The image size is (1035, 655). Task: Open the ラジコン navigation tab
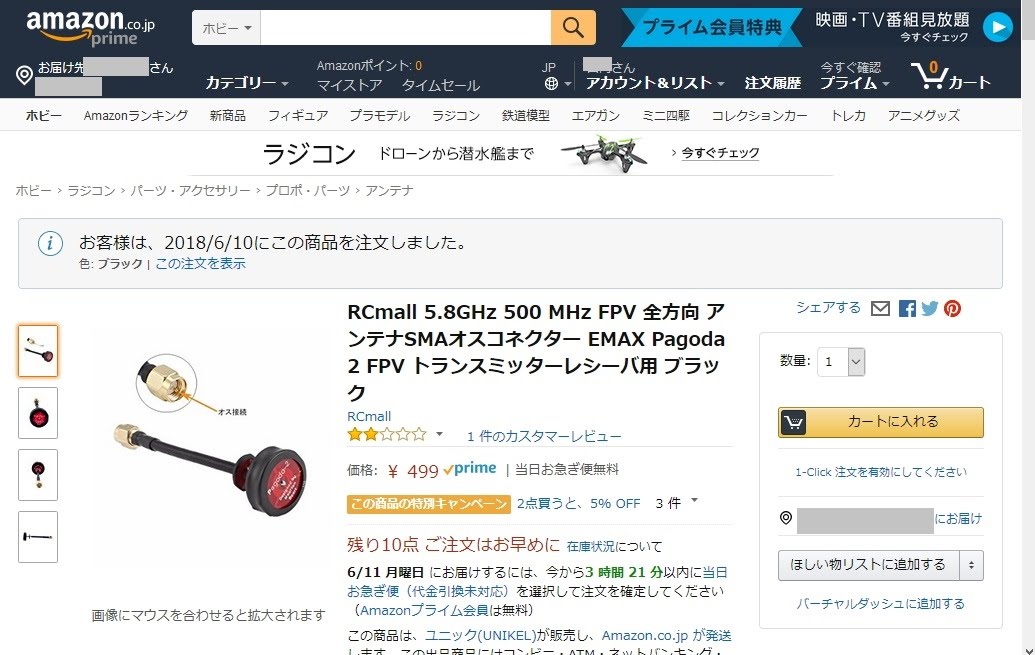(x=455, y=116)
